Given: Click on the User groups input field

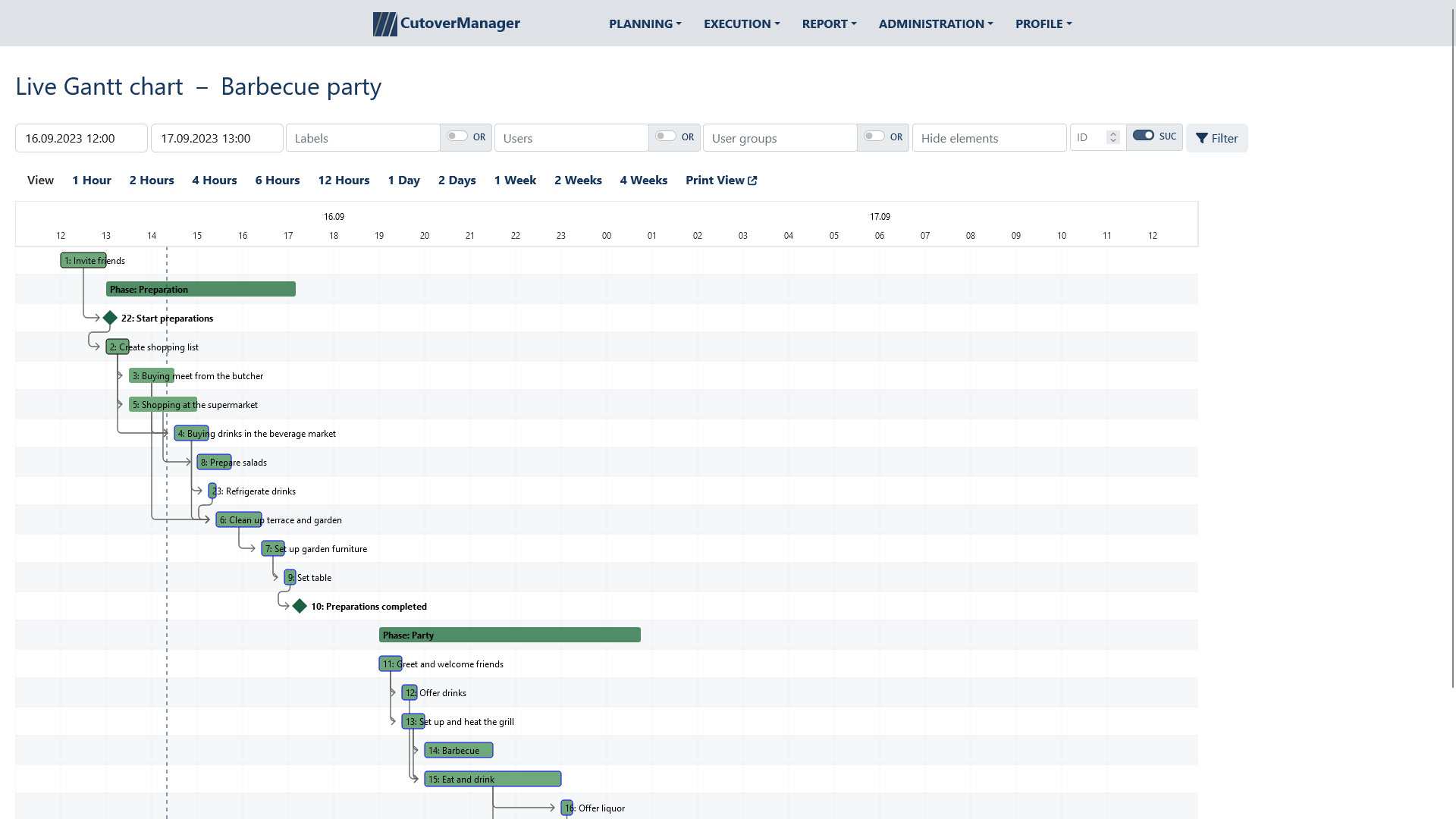Looking at the screenshot, I should pyautogui.click(x=780, y=138).
